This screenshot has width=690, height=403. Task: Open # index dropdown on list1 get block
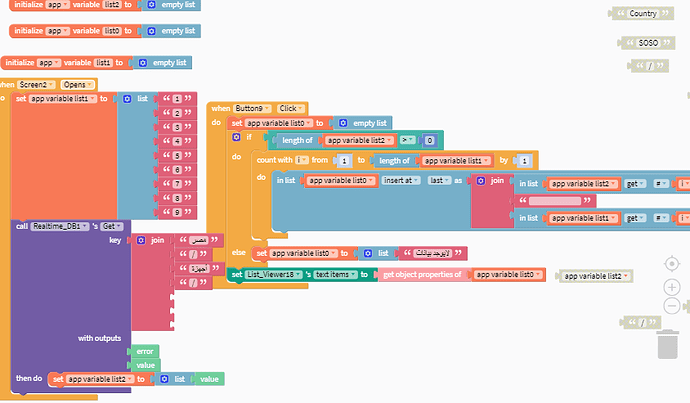point(661,218)
